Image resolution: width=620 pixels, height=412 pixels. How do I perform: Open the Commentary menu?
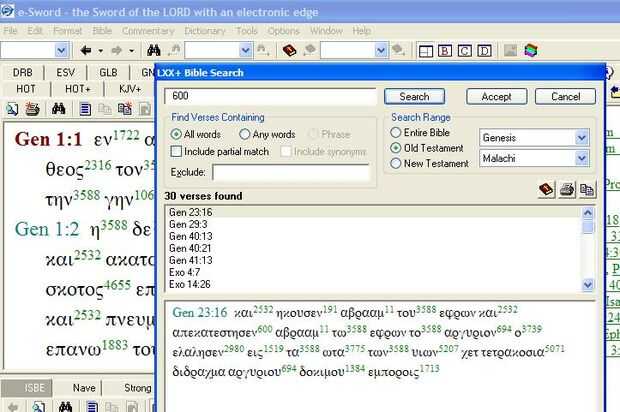148,31
